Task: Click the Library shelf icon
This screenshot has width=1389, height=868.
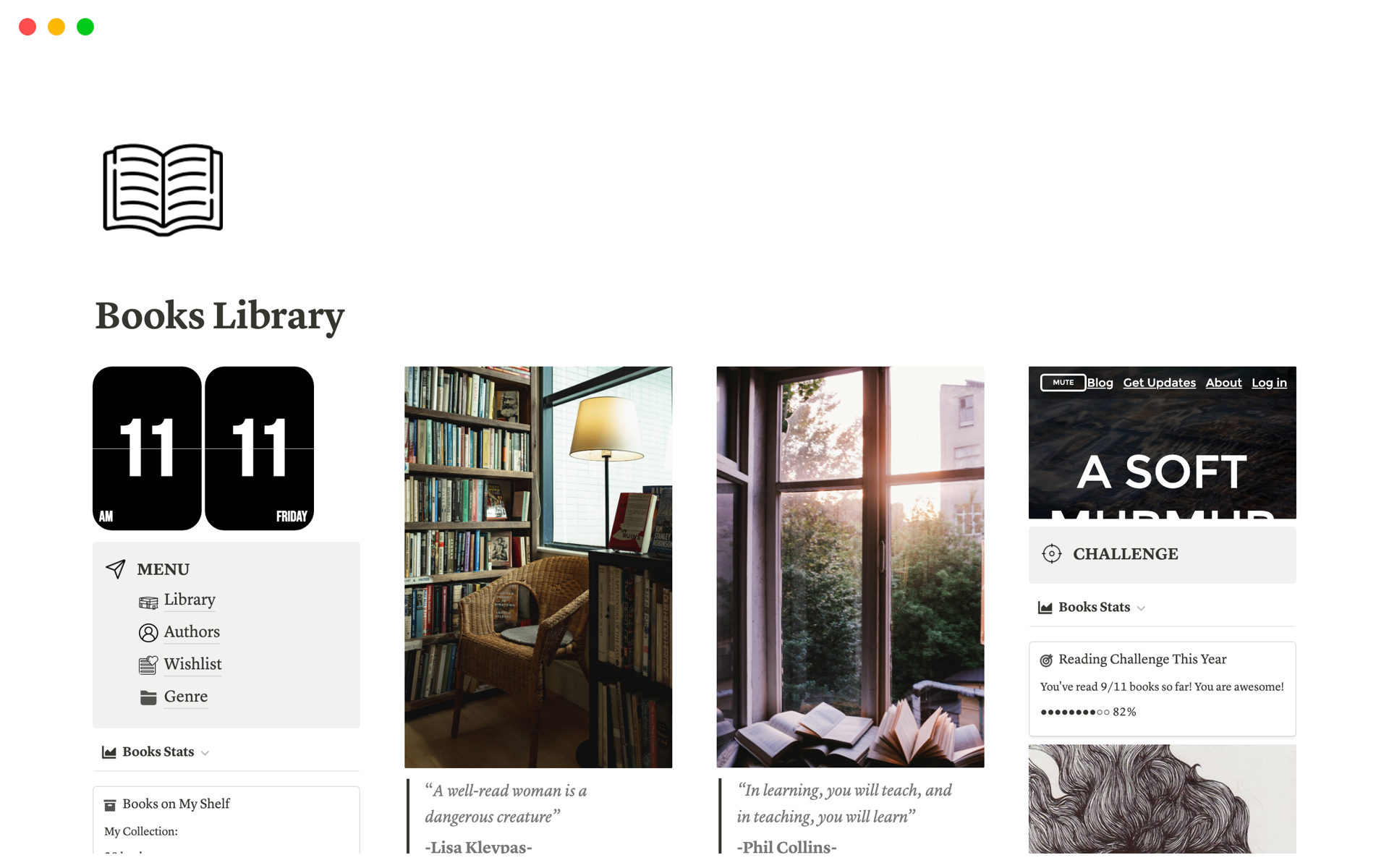Action: pos(148,602)
